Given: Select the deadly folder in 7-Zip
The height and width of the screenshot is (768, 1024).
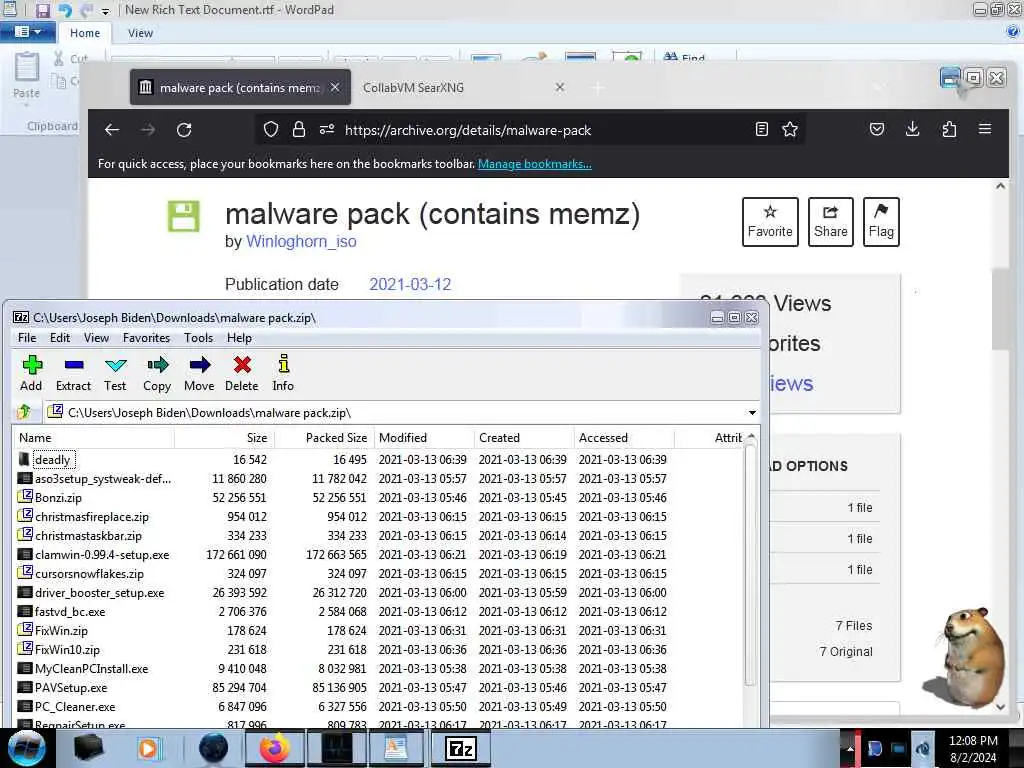Looking at the screenshot, I should 52,460.
